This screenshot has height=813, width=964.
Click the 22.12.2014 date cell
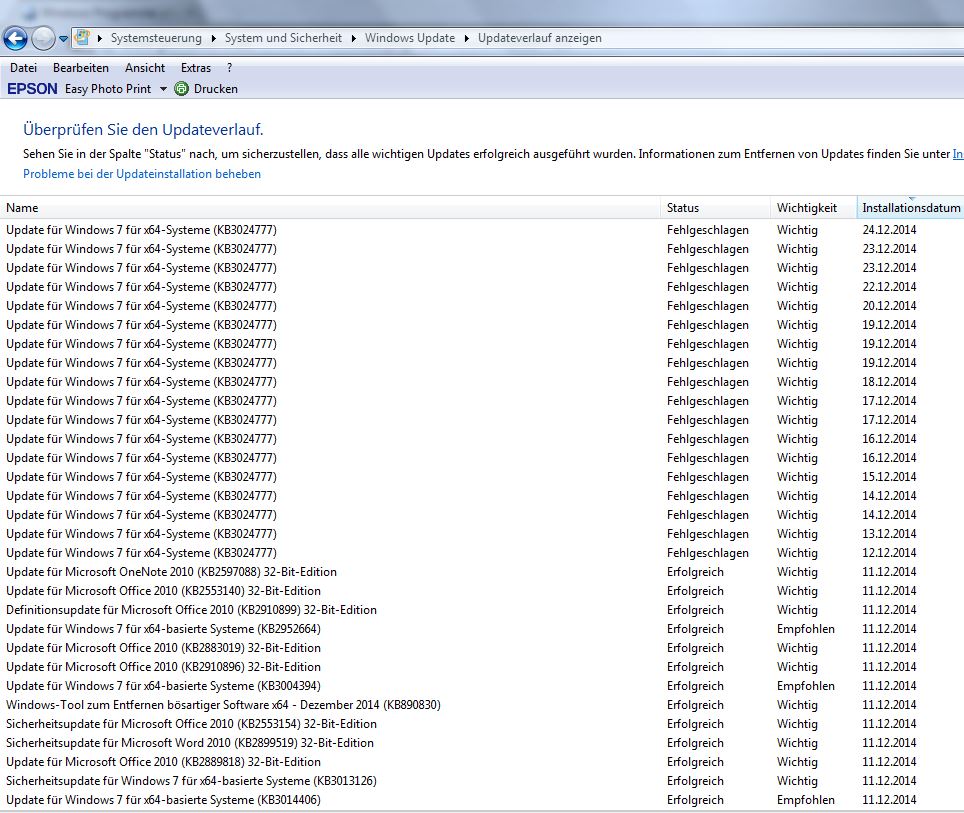[889, 287]
